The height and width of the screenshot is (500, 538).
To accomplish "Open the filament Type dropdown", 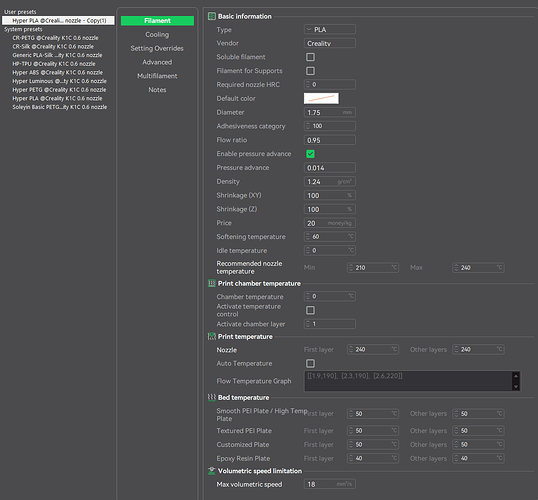I will (x=330, y=30).
